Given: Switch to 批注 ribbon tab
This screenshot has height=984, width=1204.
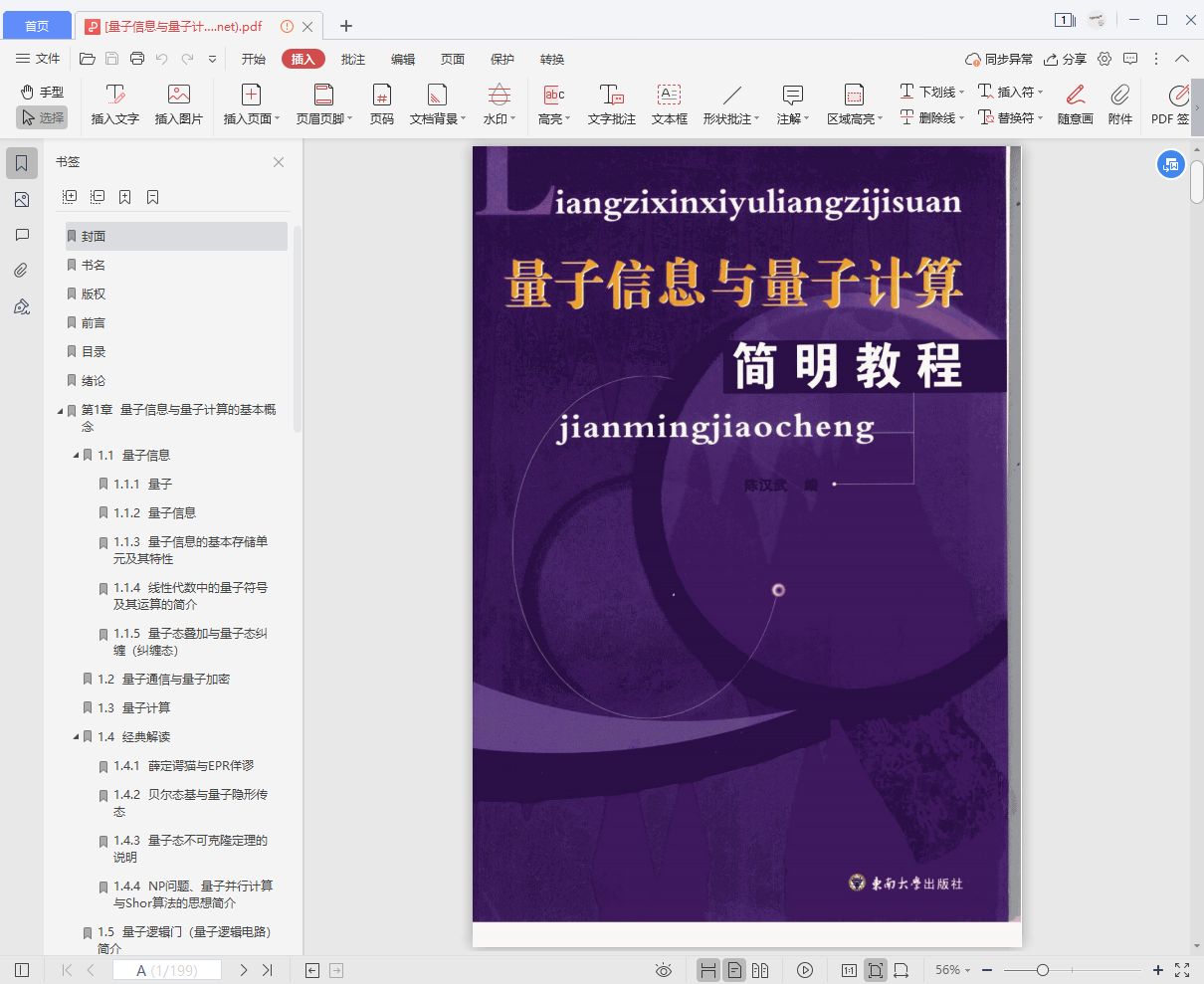Looking at the screenshot, I should pos(353,60).
